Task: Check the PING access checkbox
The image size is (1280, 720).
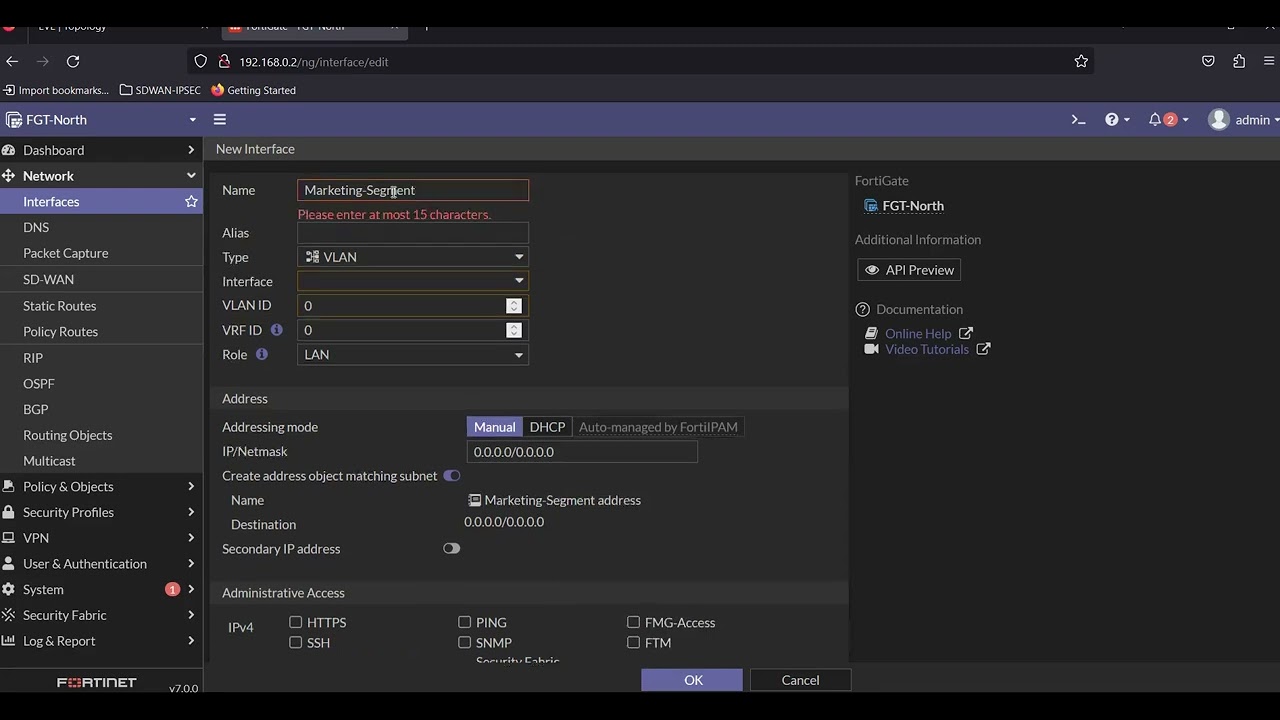Action: (465, 622)
